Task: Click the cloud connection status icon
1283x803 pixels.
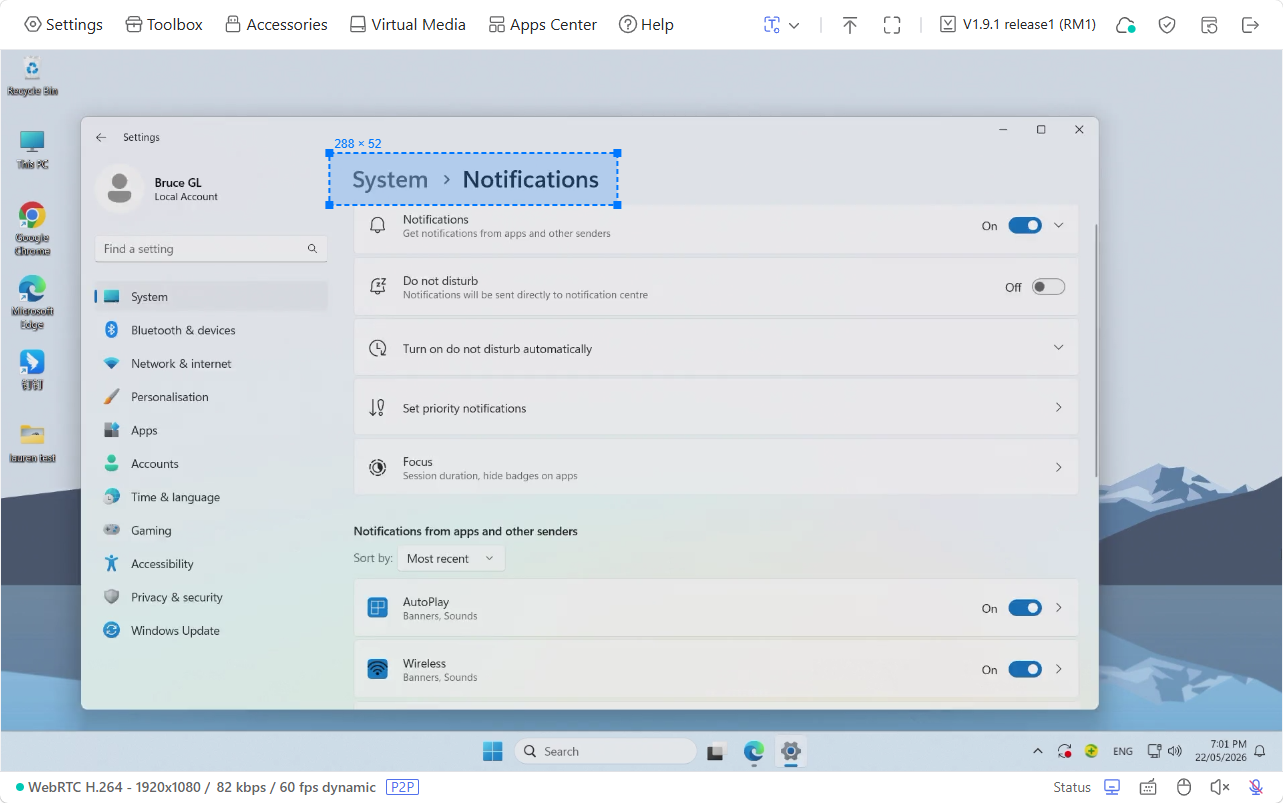Action: coord(1126,25)
